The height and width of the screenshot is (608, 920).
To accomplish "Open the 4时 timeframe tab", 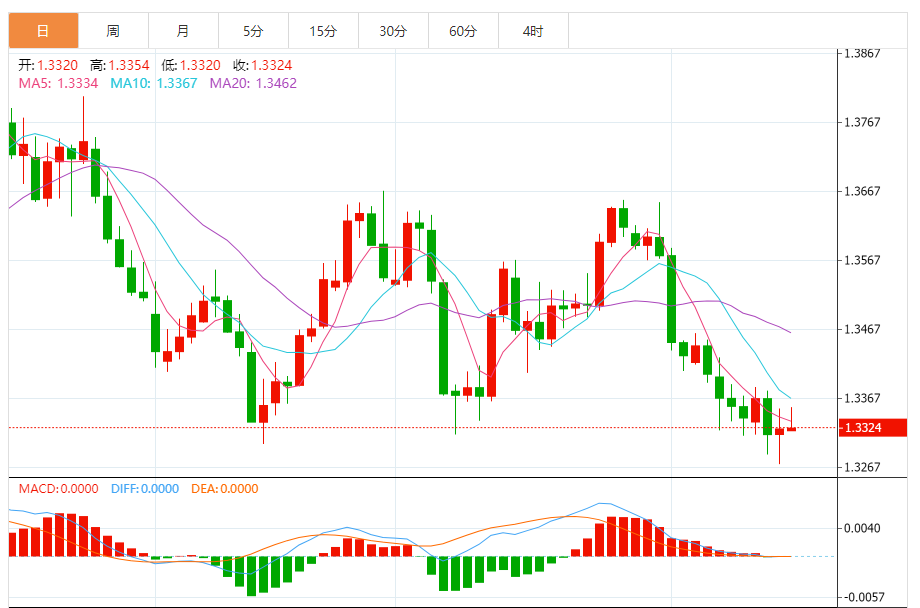I will click(533, 31).
